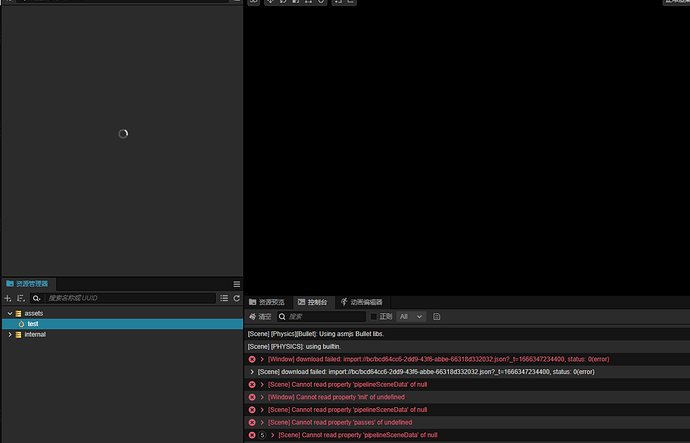Open the All log type dropdown
The image size is (690, 443).
pyautogui.click(x=411, y=317)
